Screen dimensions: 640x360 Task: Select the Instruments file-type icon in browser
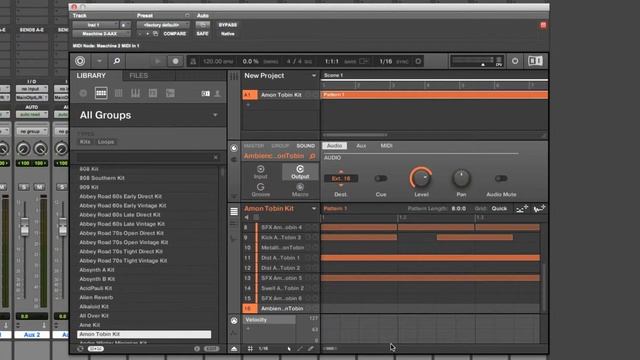(x=135, y=93)
